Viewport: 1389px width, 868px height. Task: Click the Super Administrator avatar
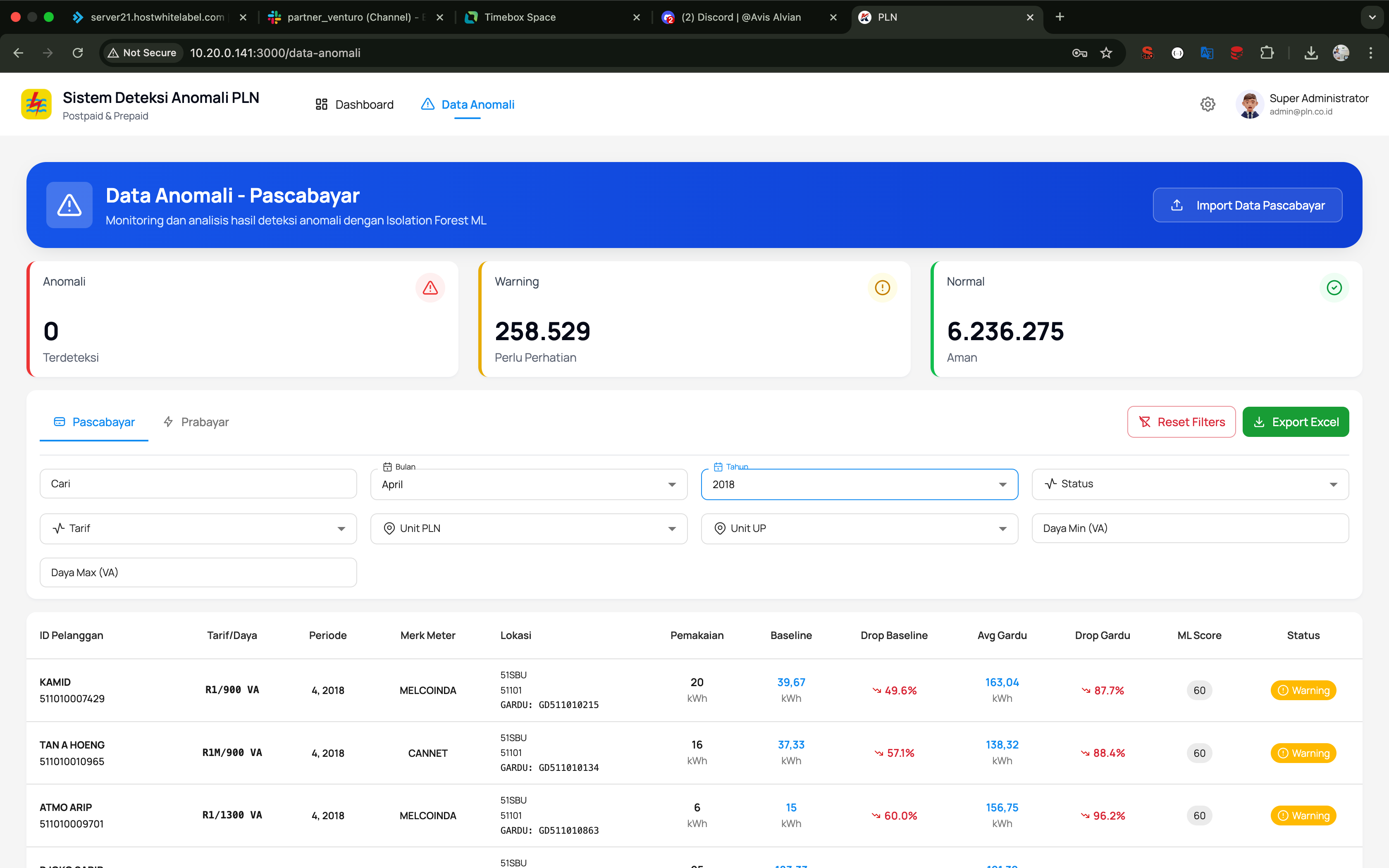(x=1250, y=105)
